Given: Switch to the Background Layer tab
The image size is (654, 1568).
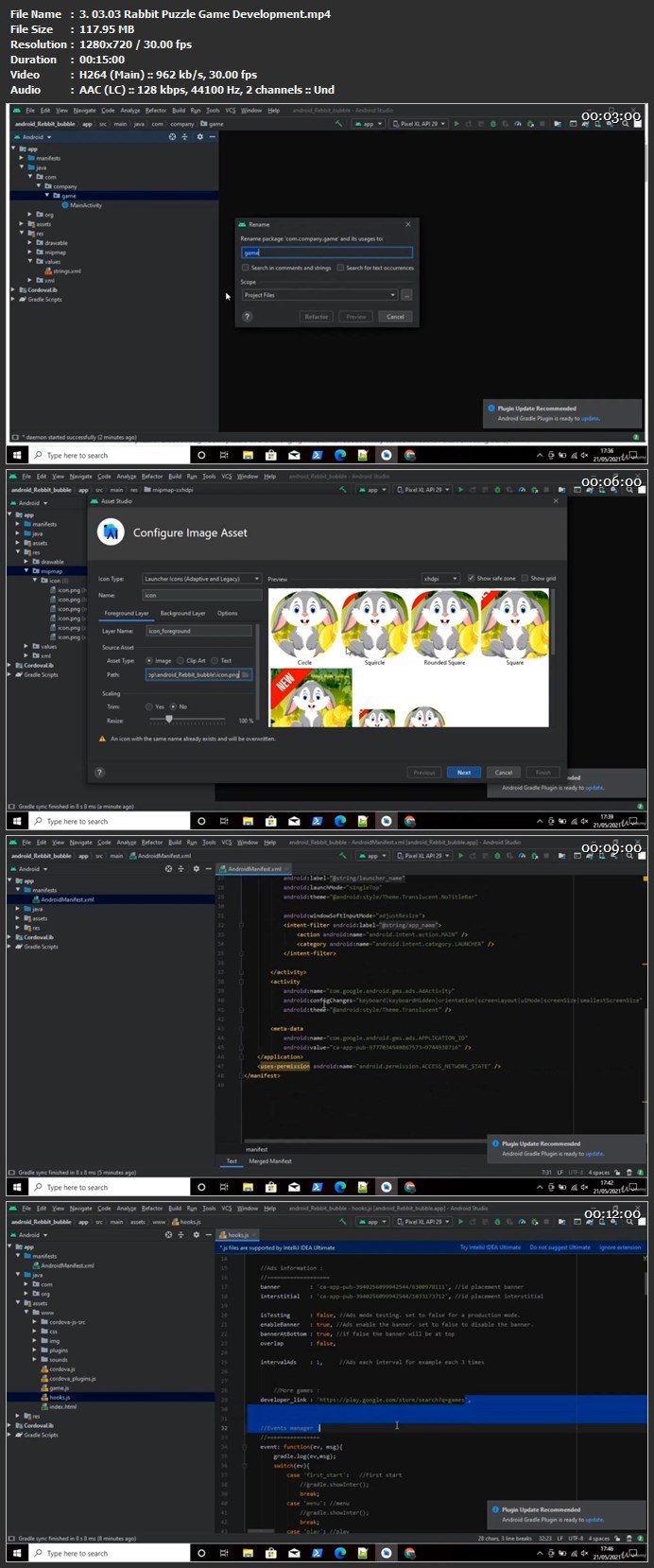Looking at the screenshot, I should 182,613.
